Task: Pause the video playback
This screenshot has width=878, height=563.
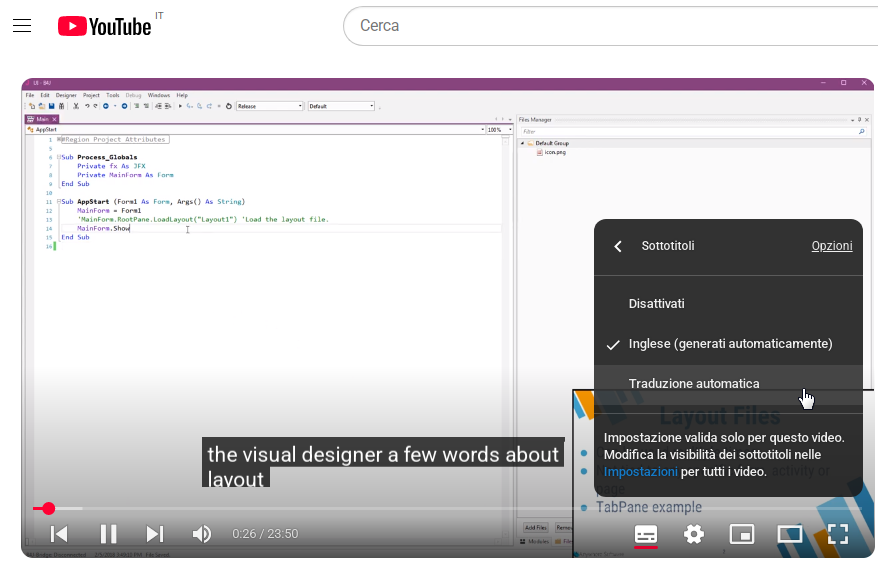Action: 108,534
